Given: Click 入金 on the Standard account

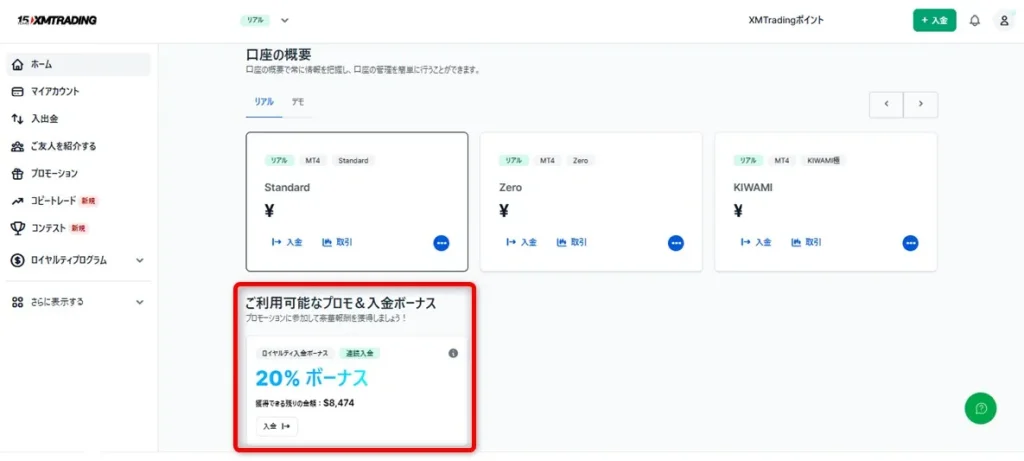Looking at the screenshot, I should click(287, 242).
